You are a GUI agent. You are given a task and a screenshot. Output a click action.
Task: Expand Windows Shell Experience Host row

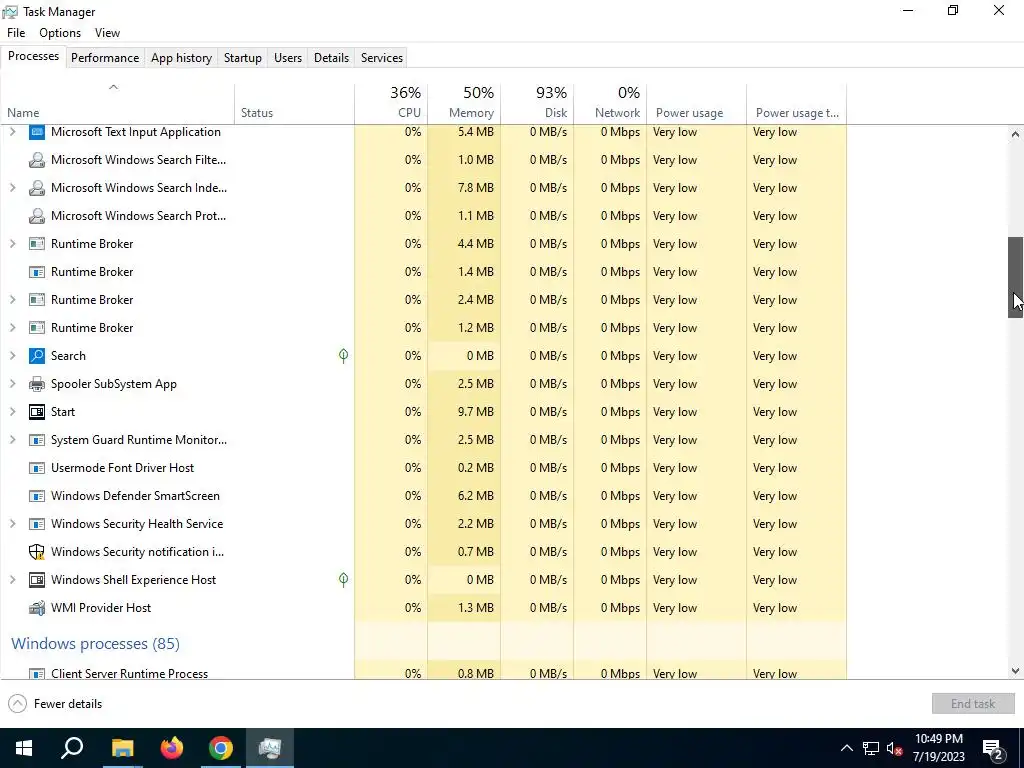[x=12, y=580]
